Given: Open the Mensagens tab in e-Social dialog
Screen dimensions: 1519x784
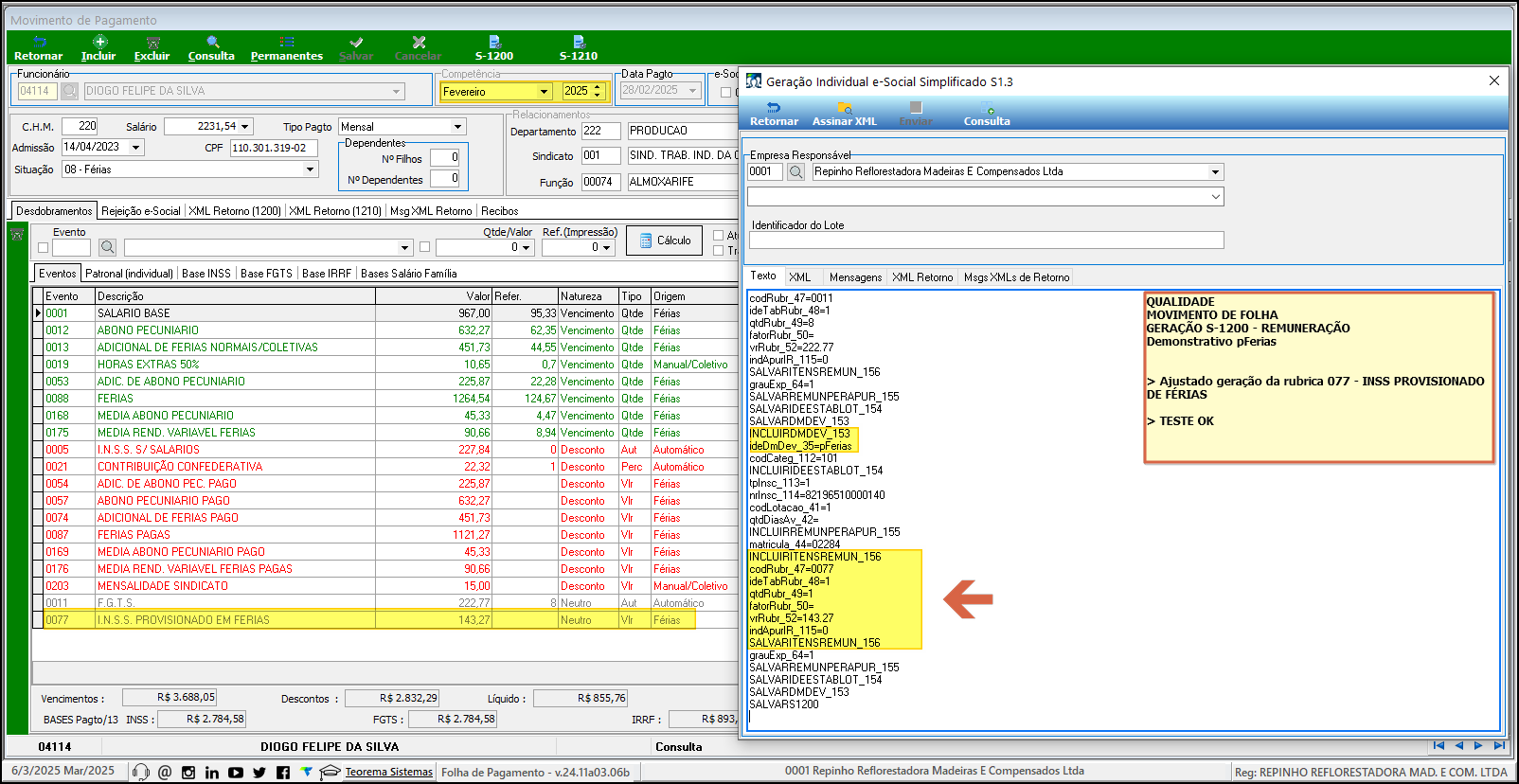Looking at the screenshot, I should [855, 277].
